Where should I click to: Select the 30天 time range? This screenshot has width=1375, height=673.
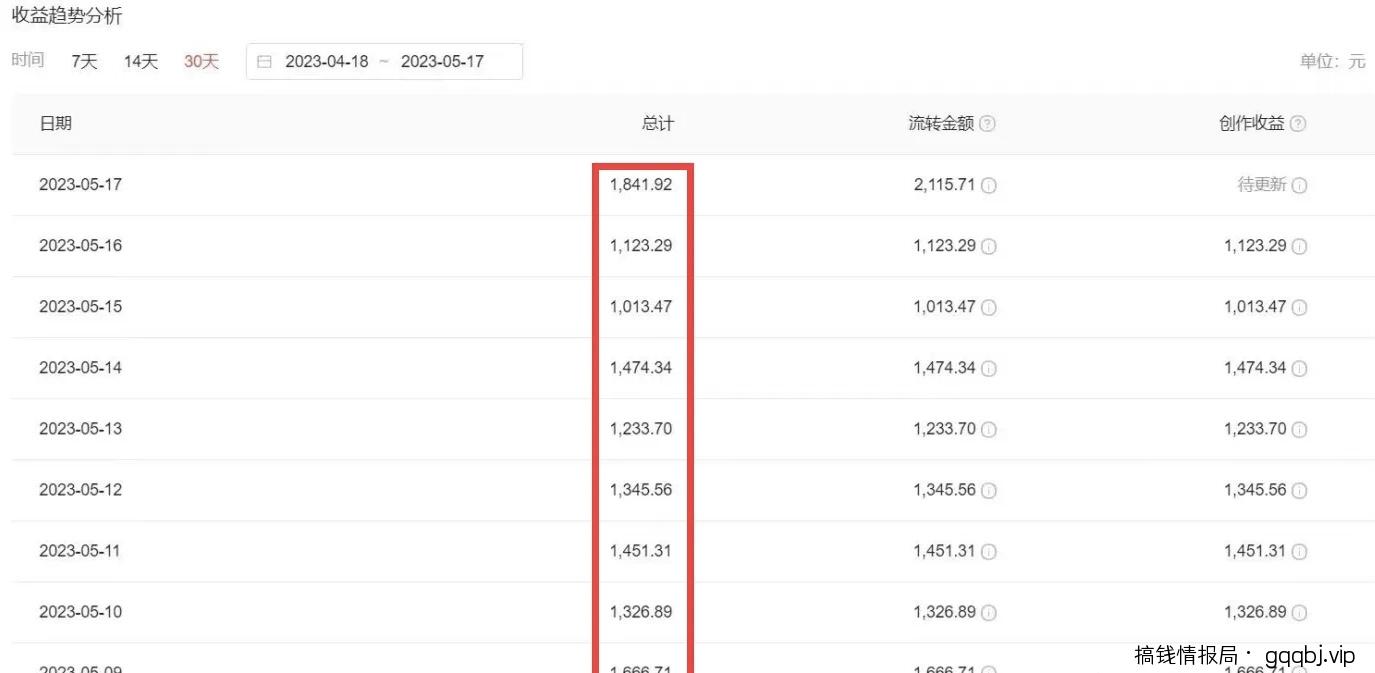(x=201, y=62)
